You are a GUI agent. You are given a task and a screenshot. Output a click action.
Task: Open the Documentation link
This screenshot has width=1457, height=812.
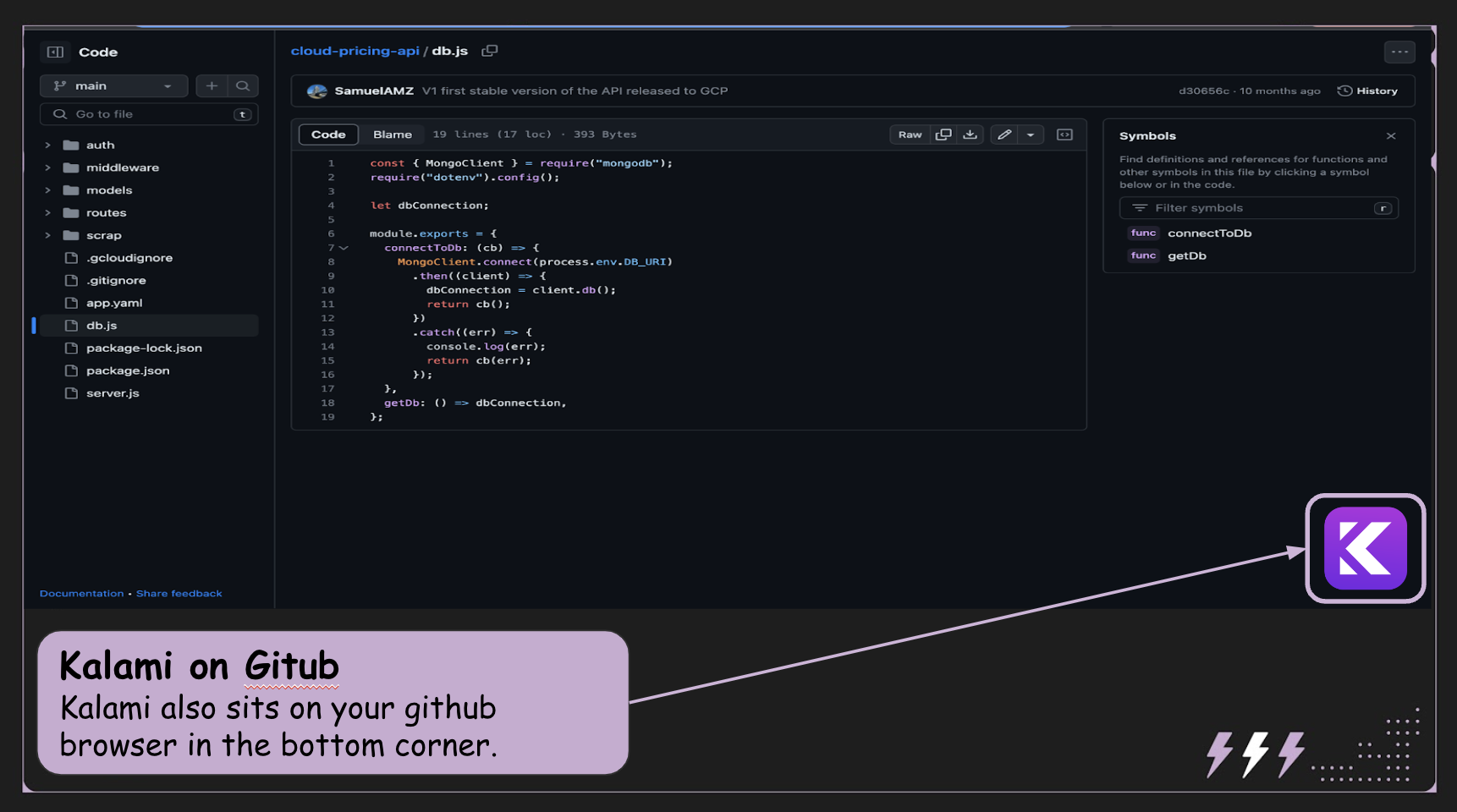[x=81, y=594]
